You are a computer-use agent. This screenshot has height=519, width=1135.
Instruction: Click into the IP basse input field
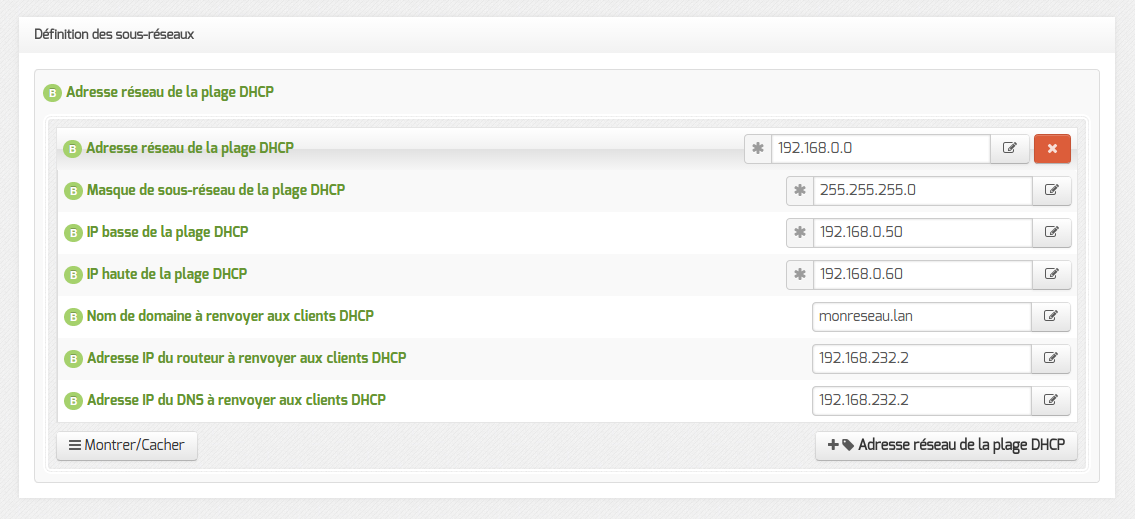point(923,232)
